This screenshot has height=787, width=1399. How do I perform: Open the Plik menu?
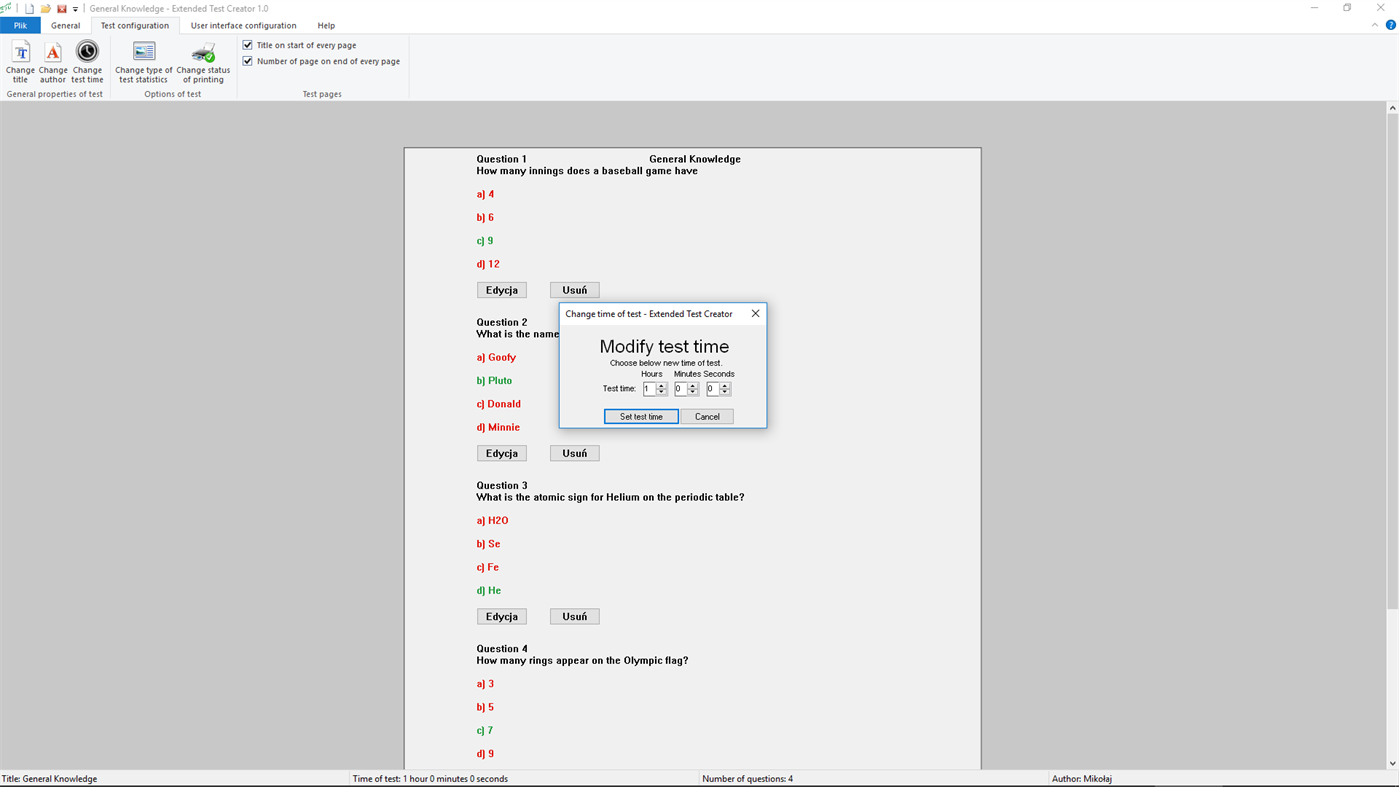coord(20,24)
